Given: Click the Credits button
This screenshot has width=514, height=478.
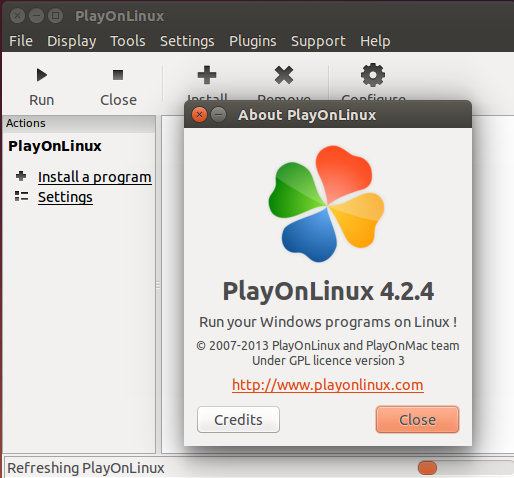Looking at the screenshot, I should coord(238,420).
